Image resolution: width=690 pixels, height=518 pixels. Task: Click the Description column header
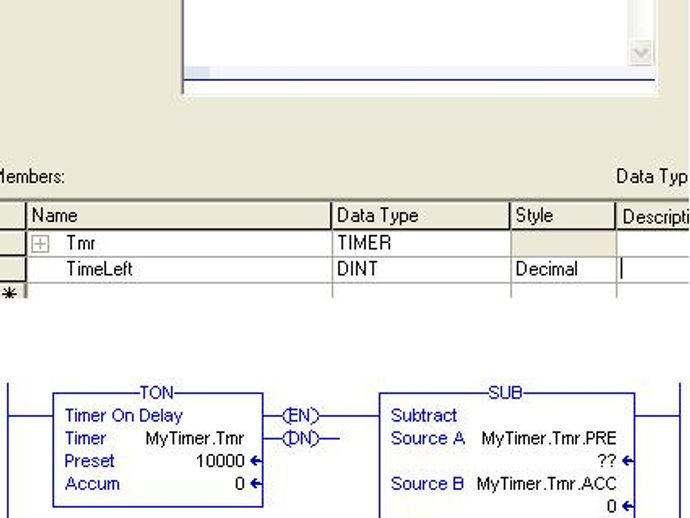pos(653,216)
